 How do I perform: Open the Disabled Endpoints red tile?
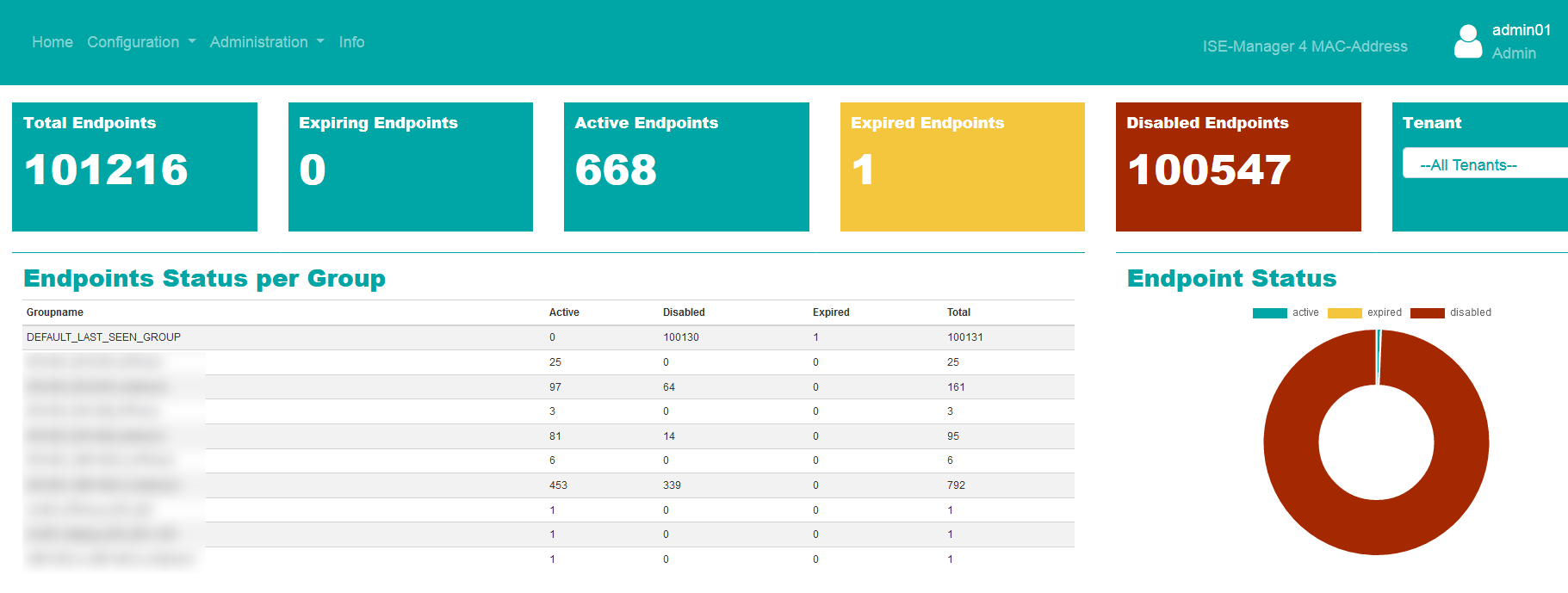[1238, 167]
